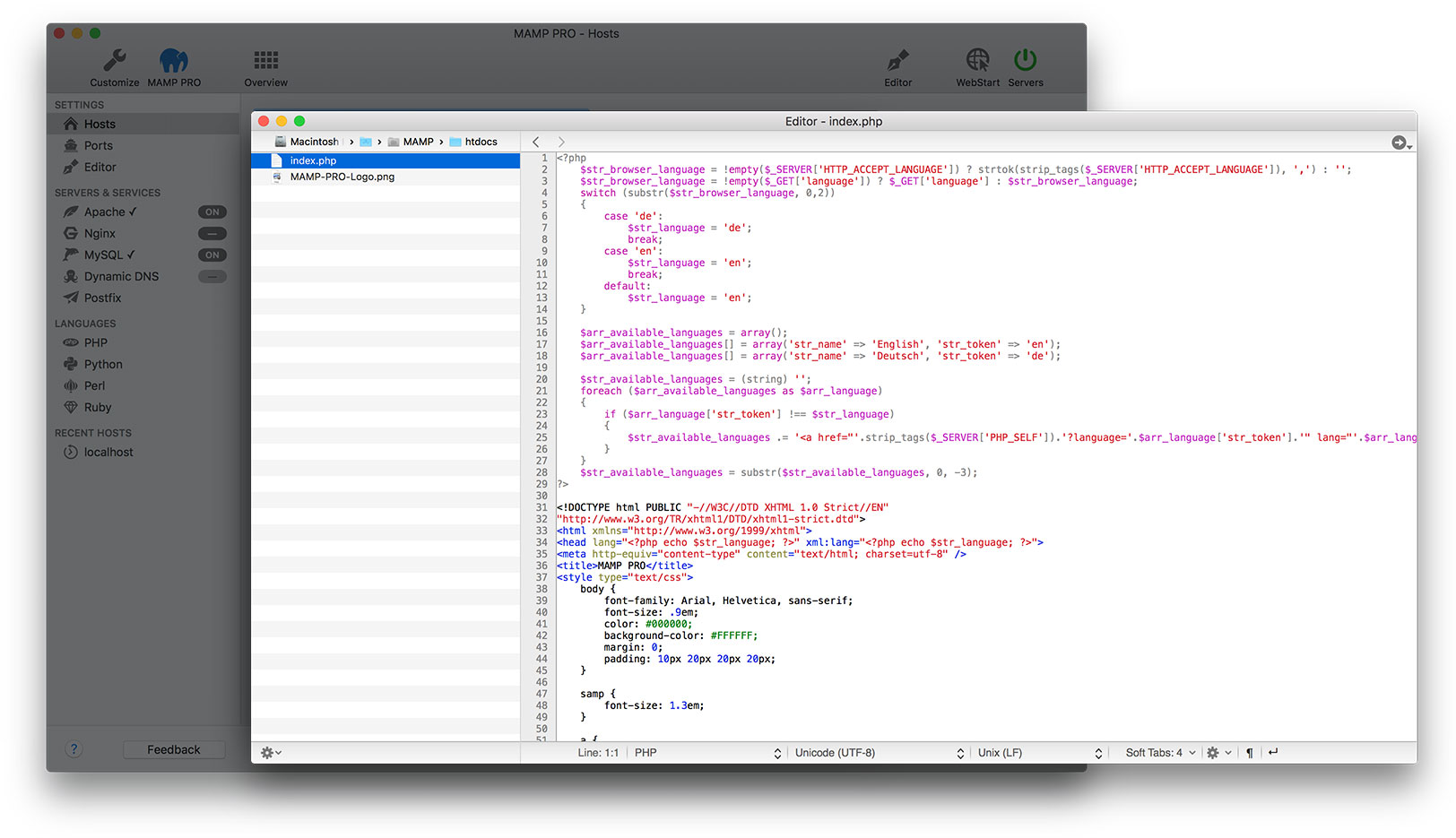Image resolution: width=1456 pixels, height=838 pixels.
Task: Click htdocs folder in path bar
Action: point(473,142)
